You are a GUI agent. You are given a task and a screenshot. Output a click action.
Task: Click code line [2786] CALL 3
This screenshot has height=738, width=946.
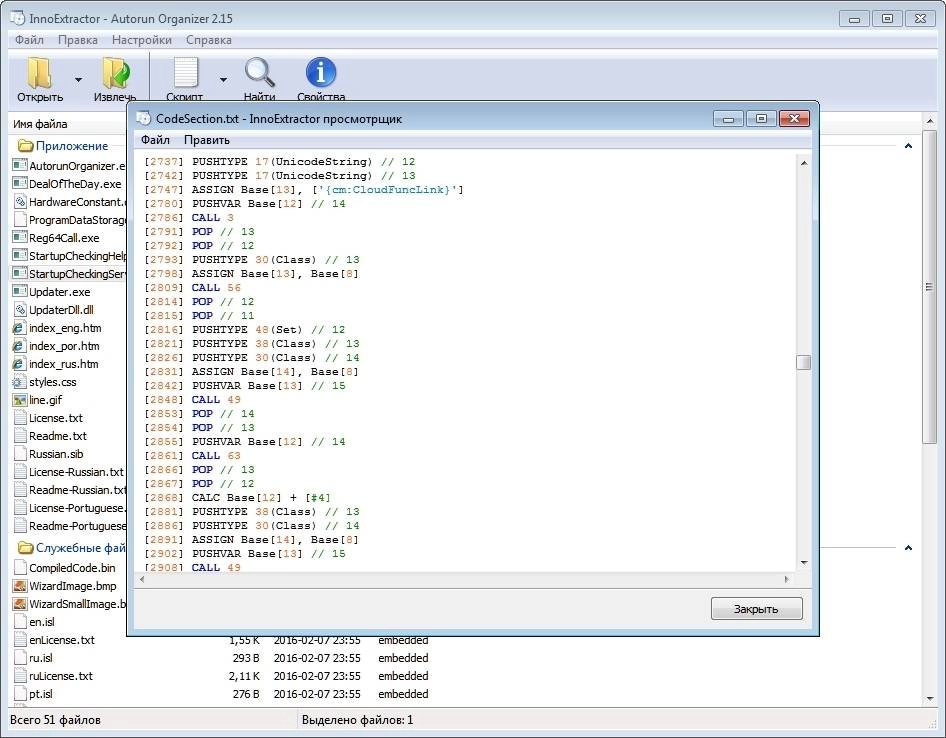click(189, 217)
